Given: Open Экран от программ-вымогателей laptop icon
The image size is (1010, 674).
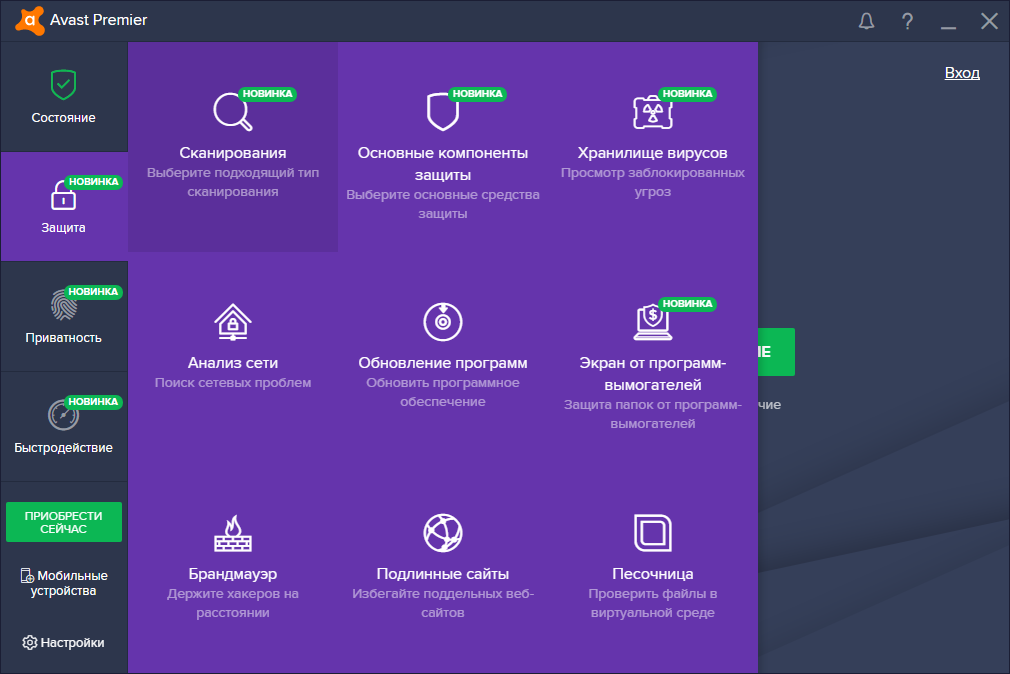Looking at the screenshot, I should (x=652, y=322).
